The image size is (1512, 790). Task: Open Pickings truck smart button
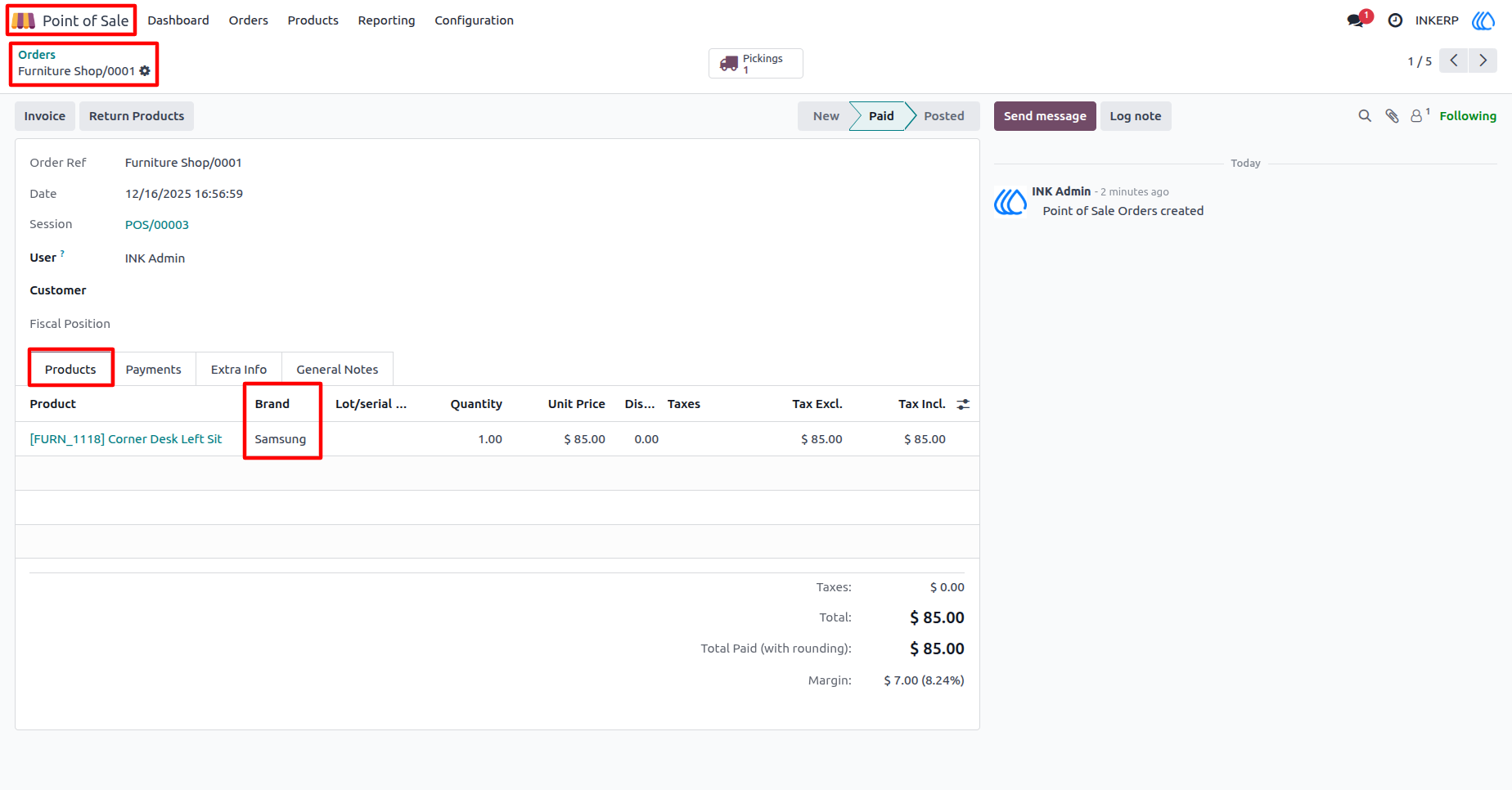point(756,64)
